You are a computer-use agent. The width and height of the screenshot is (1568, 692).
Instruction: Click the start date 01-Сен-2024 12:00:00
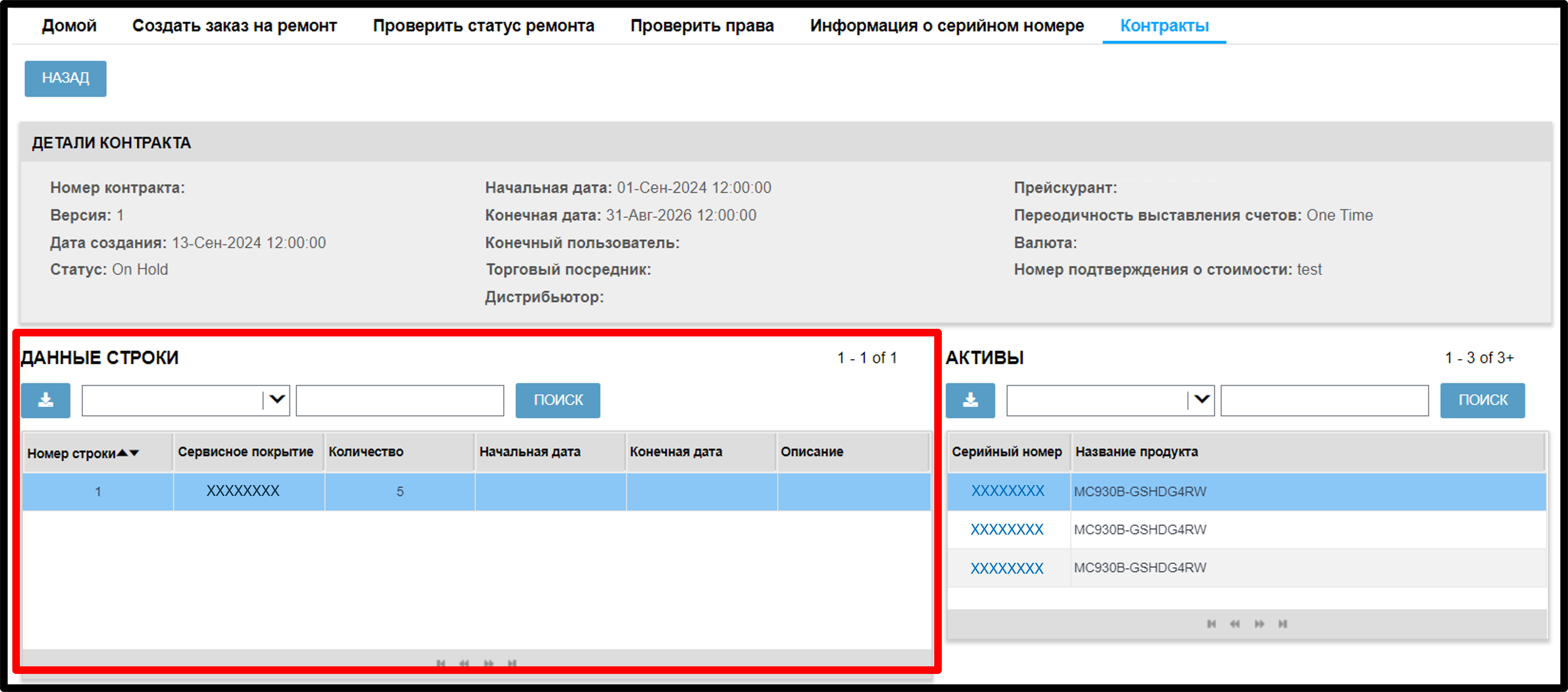tap(694, 188)
